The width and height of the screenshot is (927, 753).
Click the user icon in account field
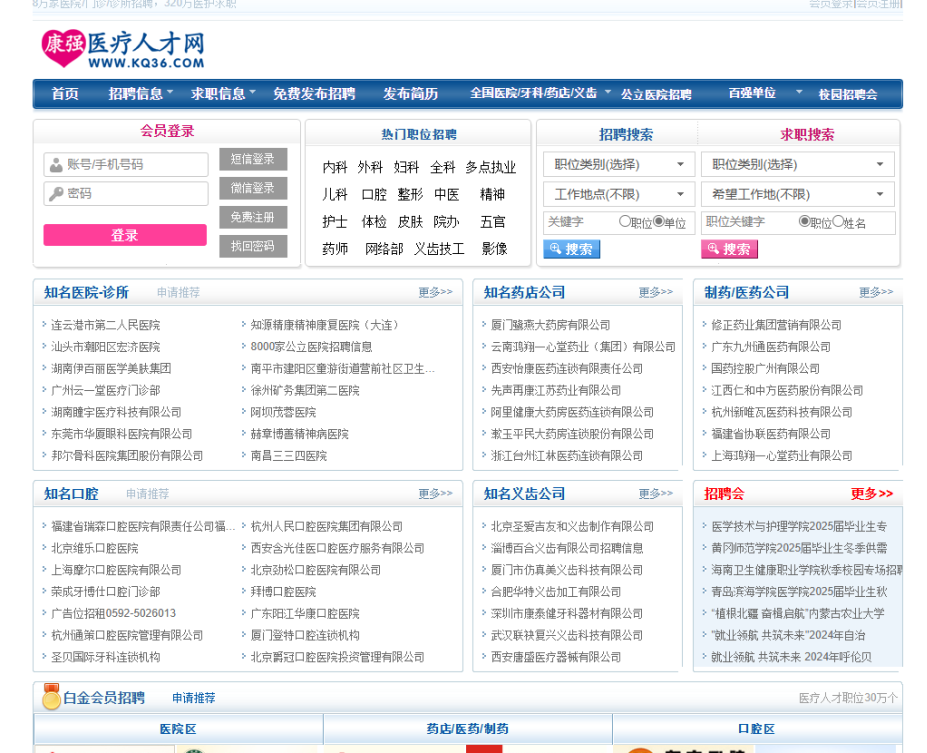pyautogui.click(x=55, y=165)
